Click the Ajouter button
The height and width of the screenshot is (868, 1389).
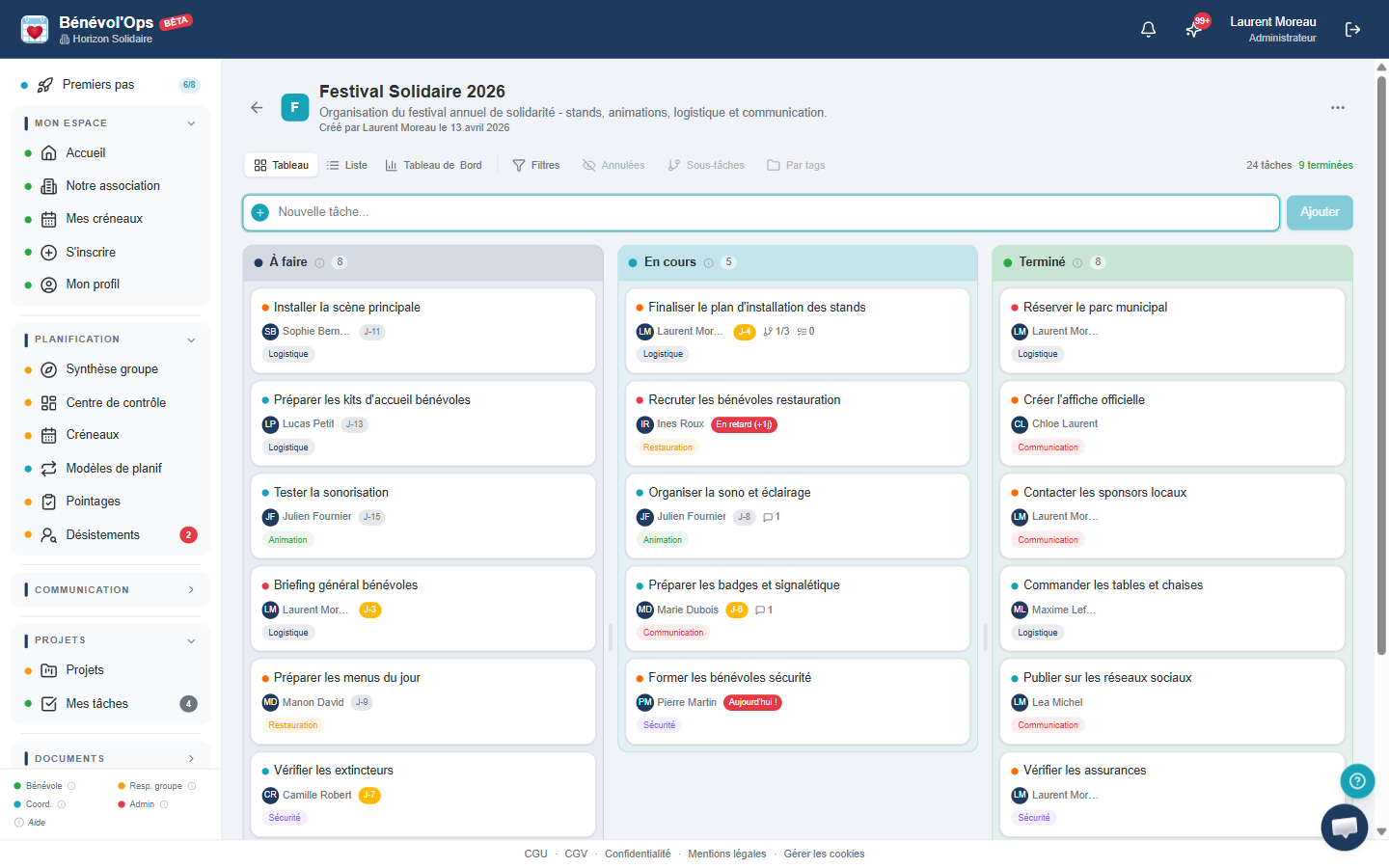1320,212
